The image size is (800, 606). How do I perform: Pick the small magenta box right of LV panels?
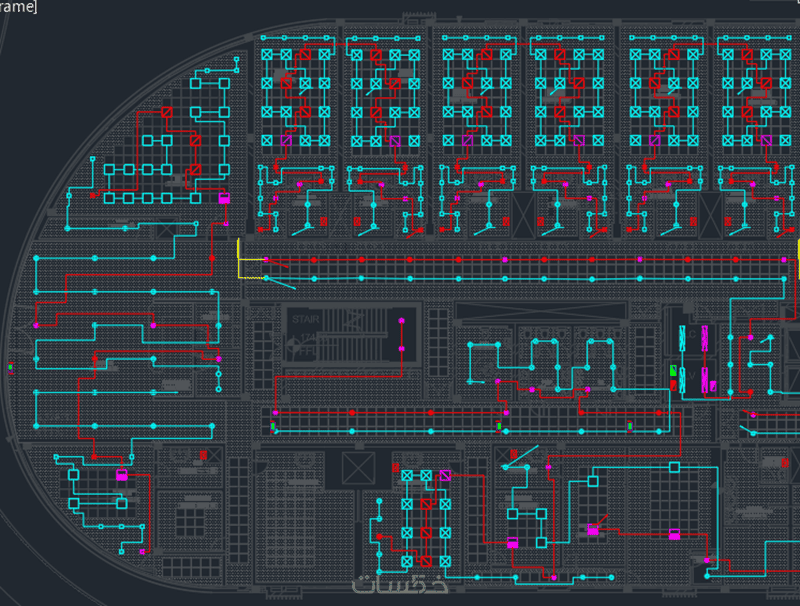pyautogui.click(x=713, y=386)
